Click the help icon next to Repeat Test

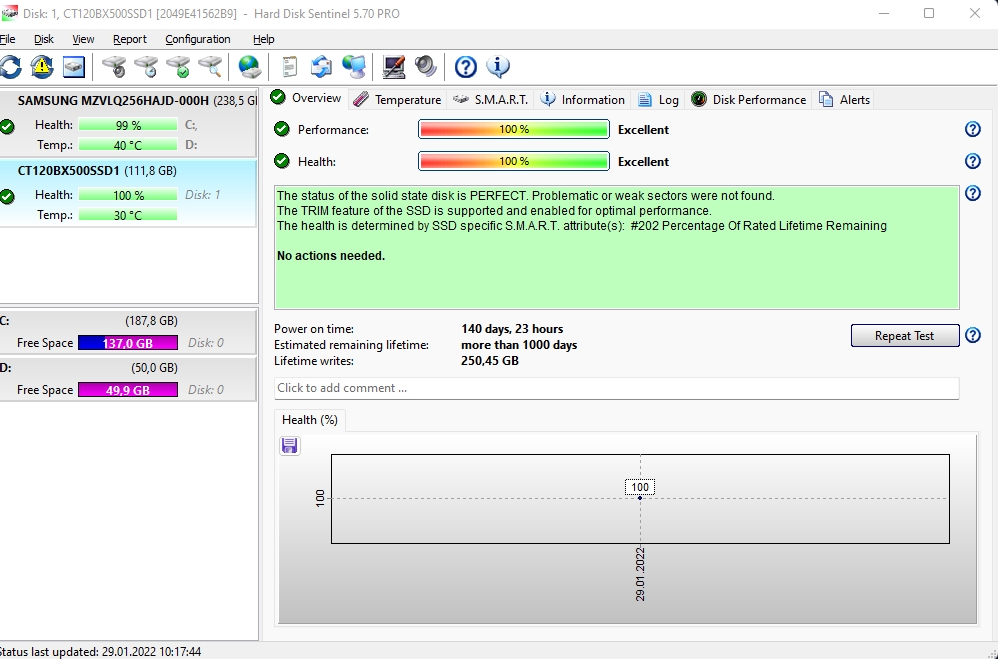point(973,335)
